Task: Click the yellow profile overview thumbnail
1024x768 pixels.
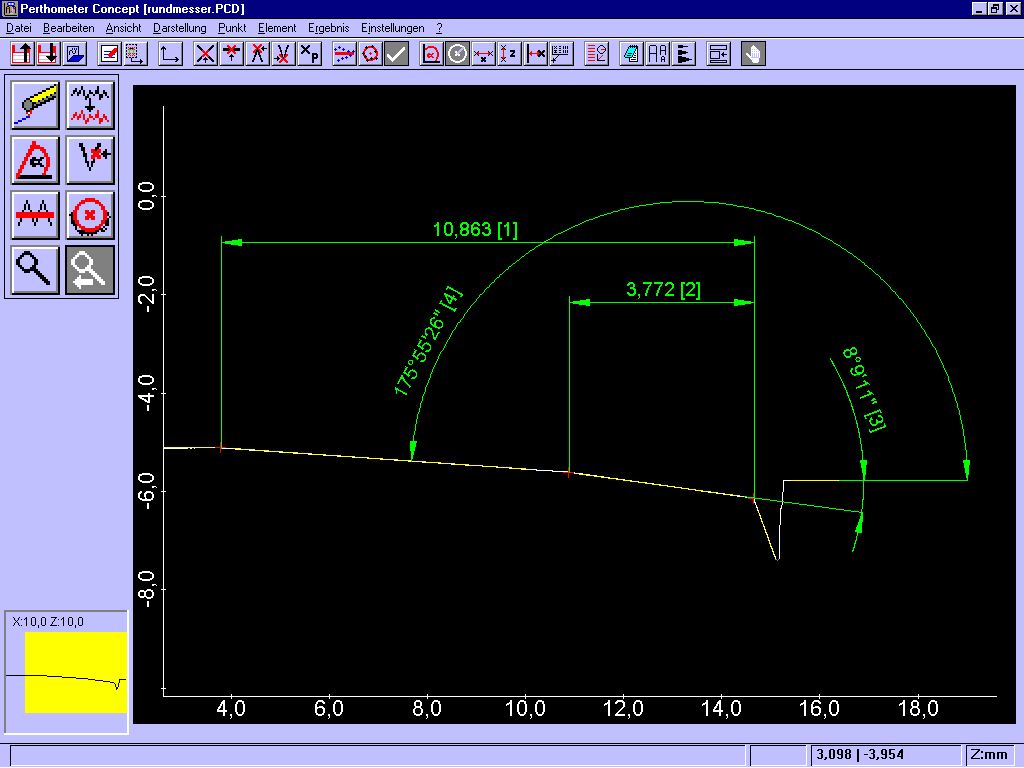Action: [x=76, y=672]
